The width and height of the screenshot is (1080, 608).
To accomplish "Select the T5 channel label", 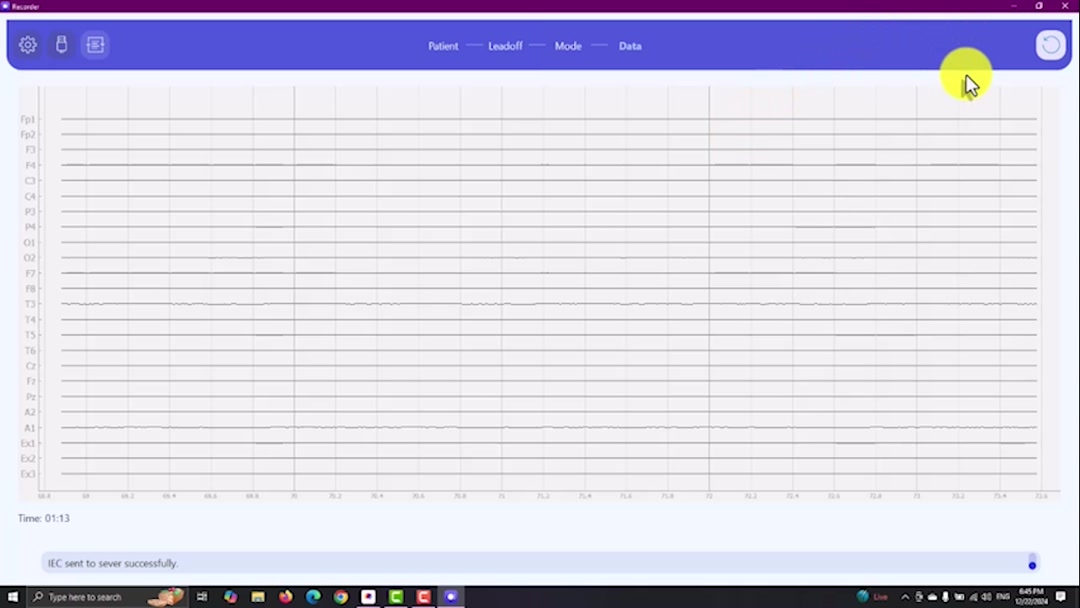I will (30, 335).
